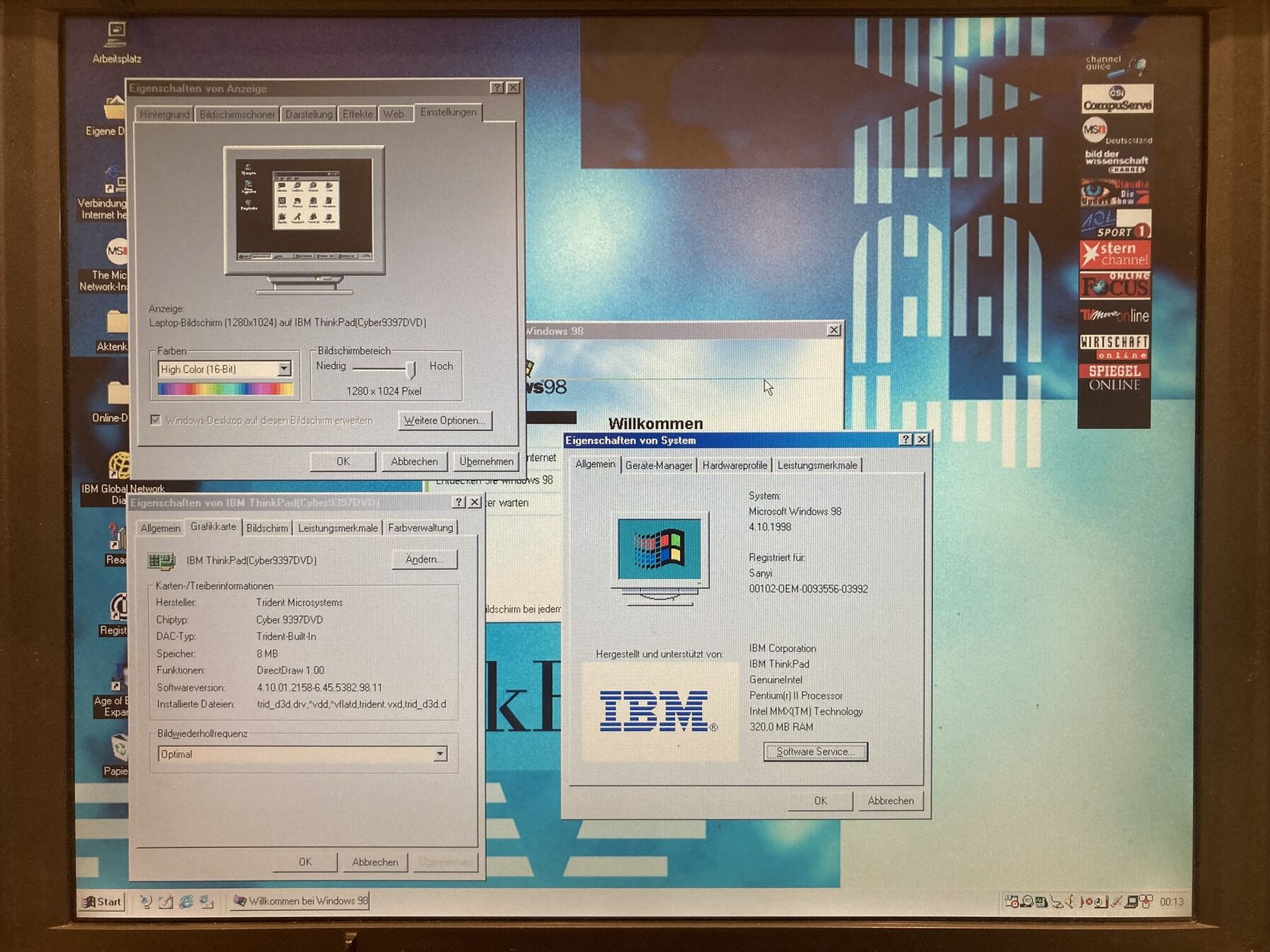Open the Start menu
The width and height of the screenshot is (1270, 952).
(102, 902)
